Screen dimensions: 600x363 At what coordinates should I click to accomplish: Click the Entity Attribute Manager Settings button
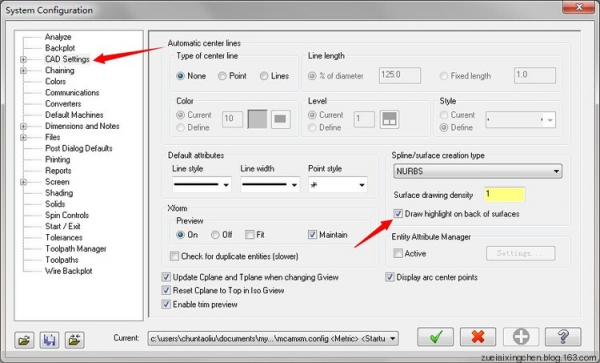[x=520, y=253]
